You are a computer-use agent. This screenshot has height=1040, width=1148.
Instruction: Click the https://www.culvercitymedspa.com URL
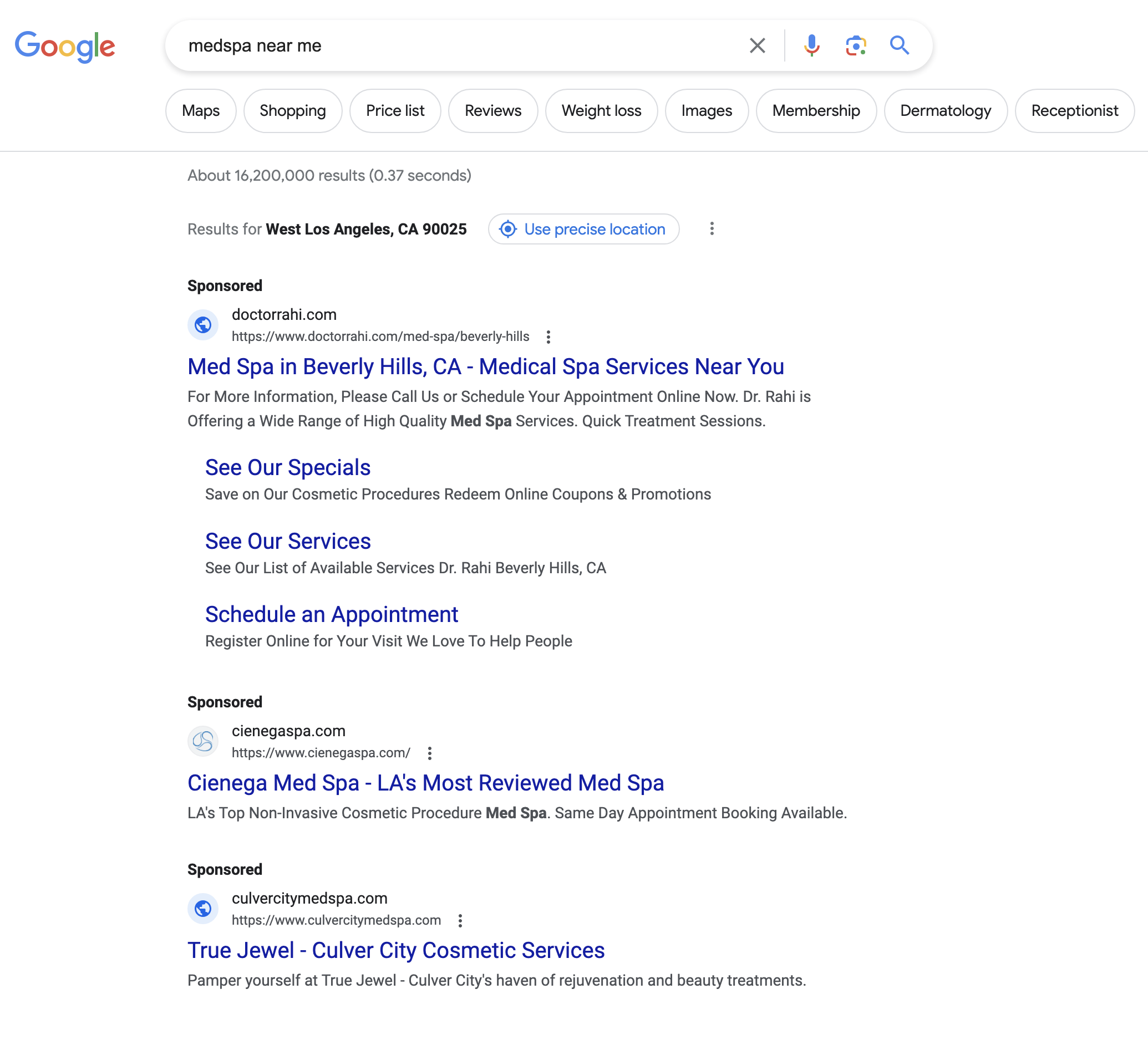coord(337,920)
